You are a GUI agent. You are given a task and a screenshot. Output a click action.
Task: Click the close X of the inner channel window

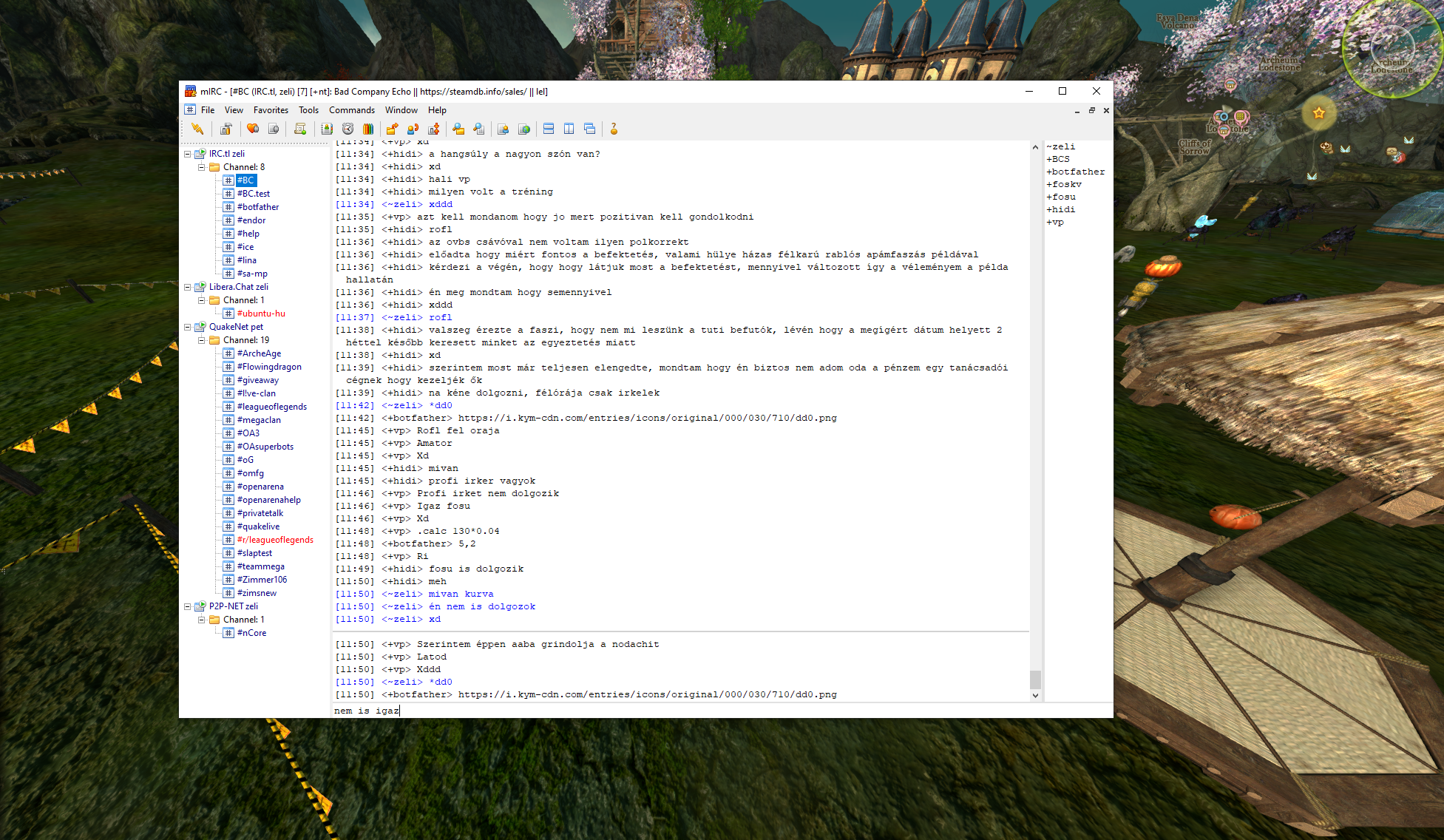[x=1106, y=110]
